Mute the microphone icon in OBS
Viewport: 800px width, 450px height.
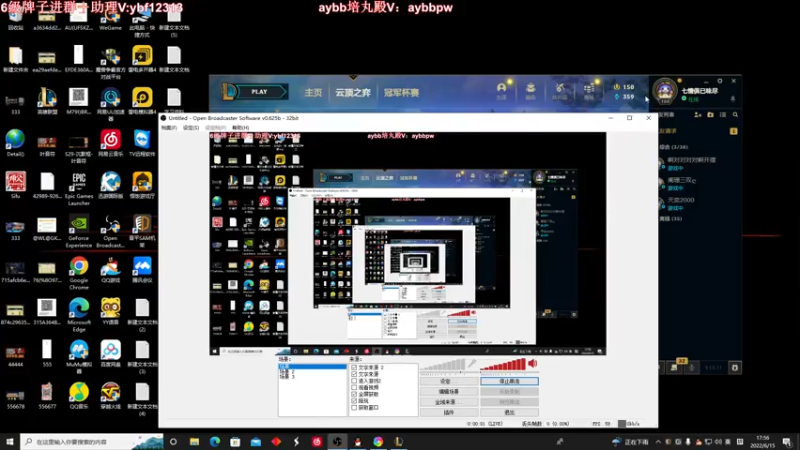472,363
